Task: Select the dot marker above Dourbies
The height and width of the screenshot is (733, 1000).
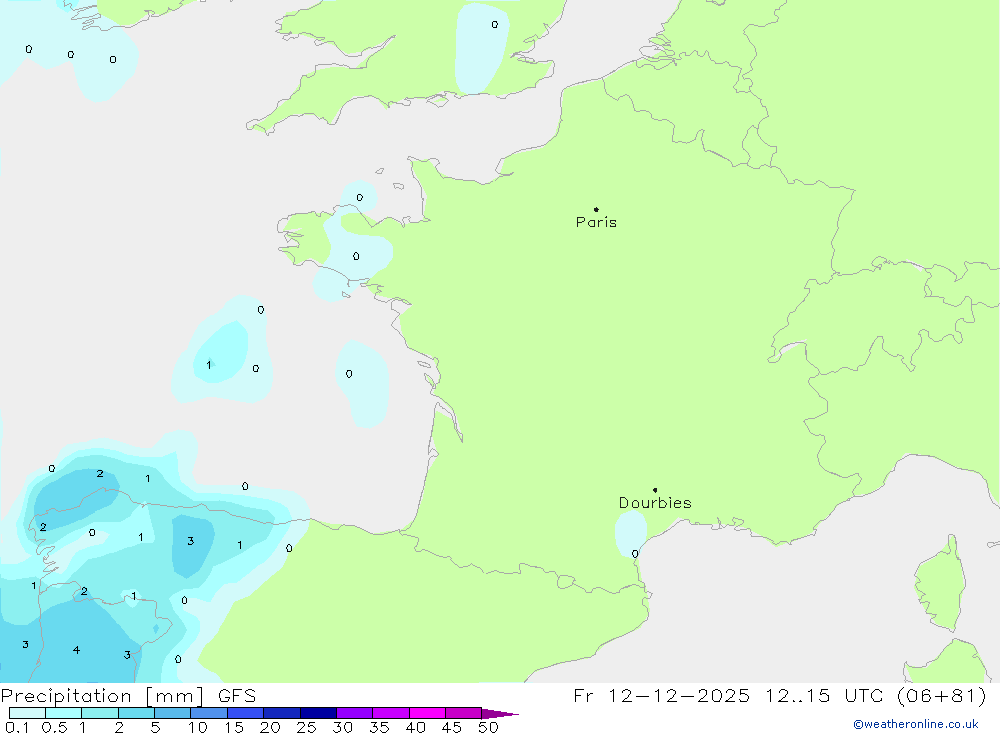Action: click(x=655, y=490)
